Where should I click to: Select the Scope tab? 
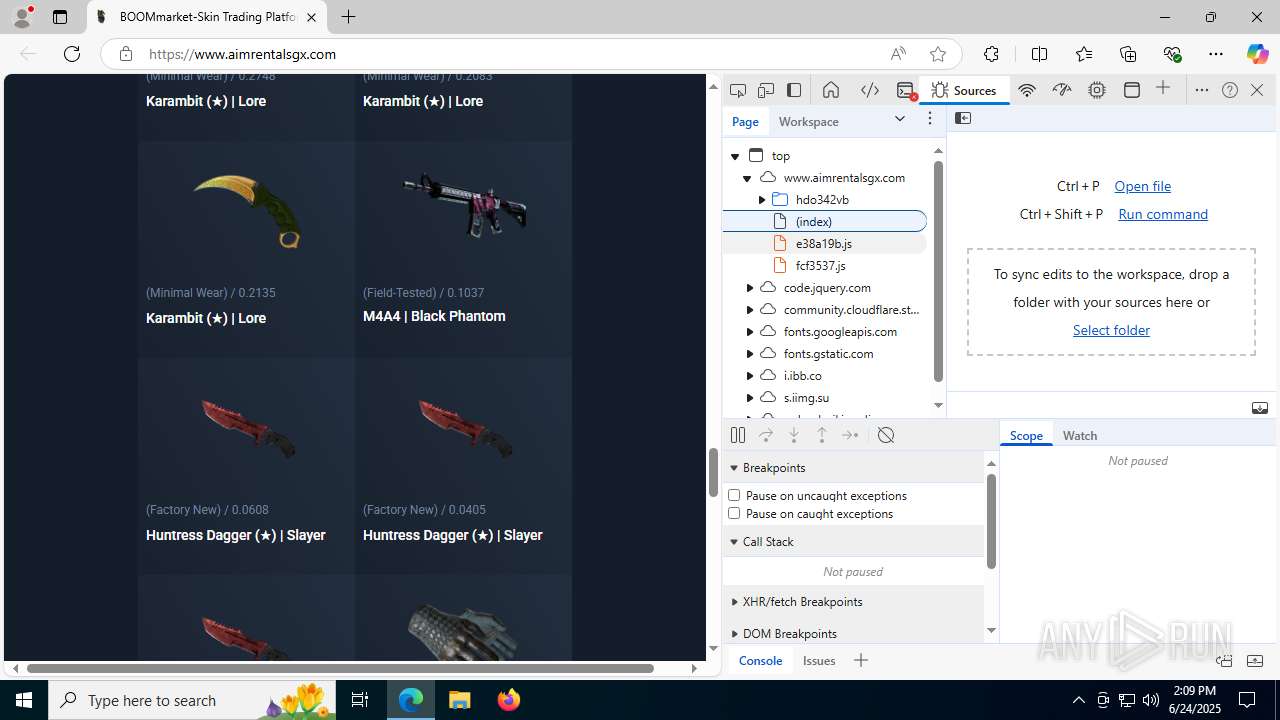click(x=1026, y=435)
